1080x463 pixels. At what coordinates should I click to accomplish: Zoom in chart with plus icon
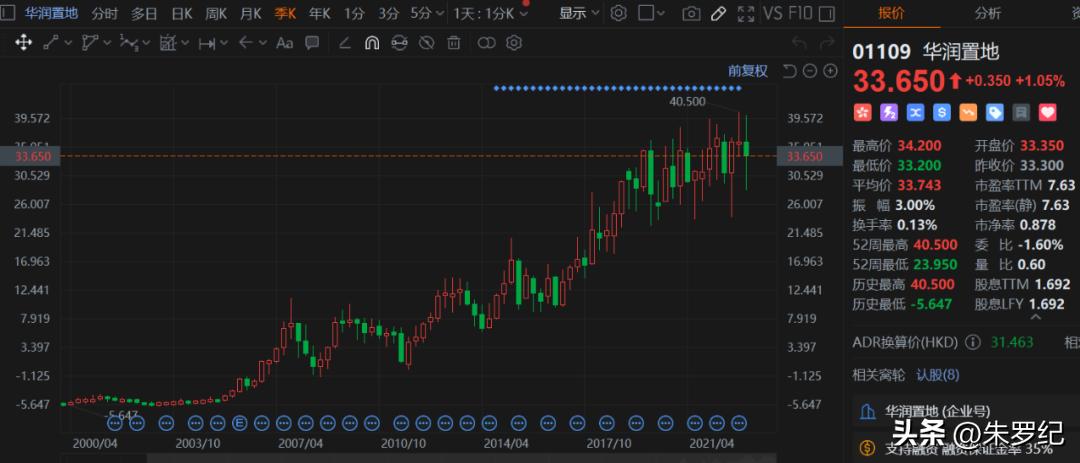(x=831, y=71)
